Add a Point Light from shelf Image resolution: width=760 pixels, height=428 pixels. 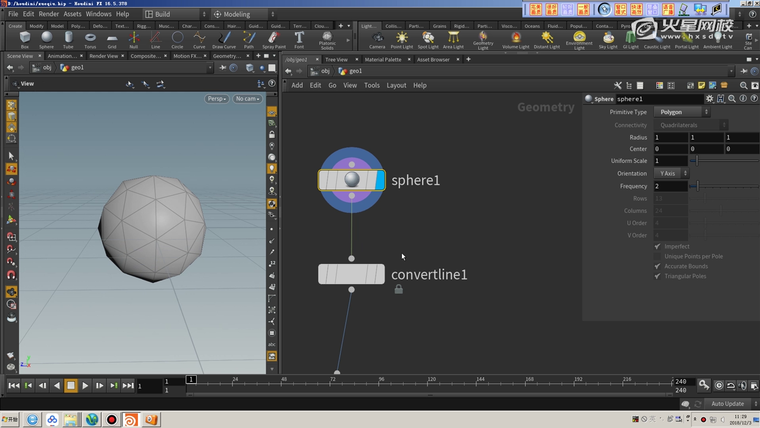click(x=402, y=39)
